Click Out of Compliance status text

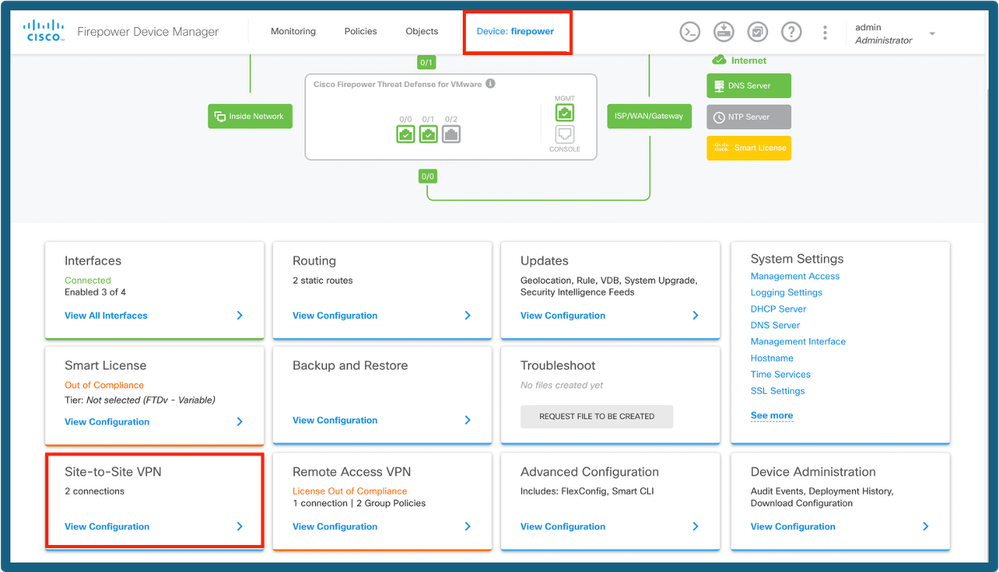coord(104,385)
